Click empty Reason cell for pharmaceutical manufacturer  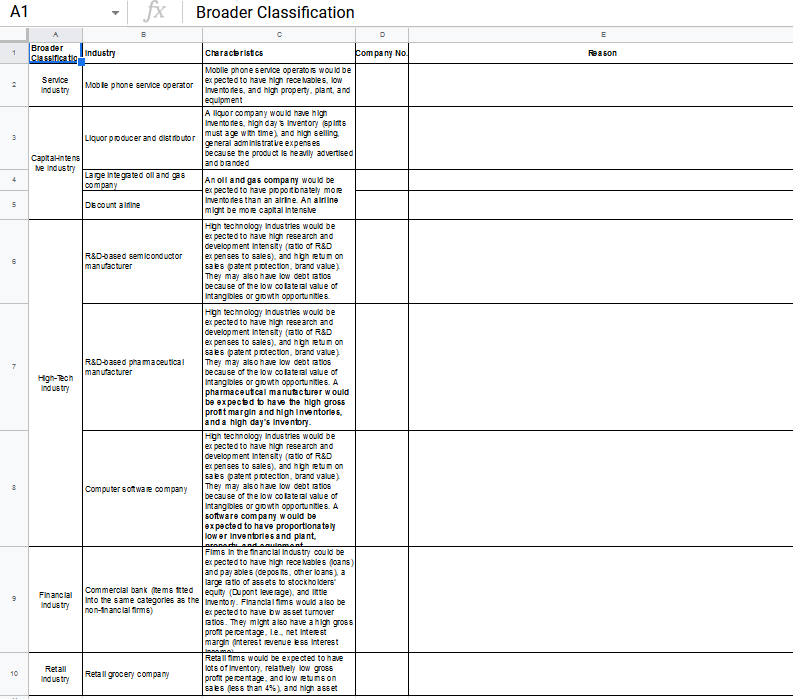[x=601, y=367]
